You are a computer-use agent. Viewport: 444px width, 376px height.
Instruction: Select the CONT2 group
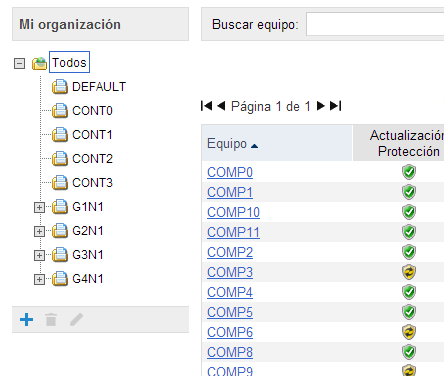tap(92, 159)
